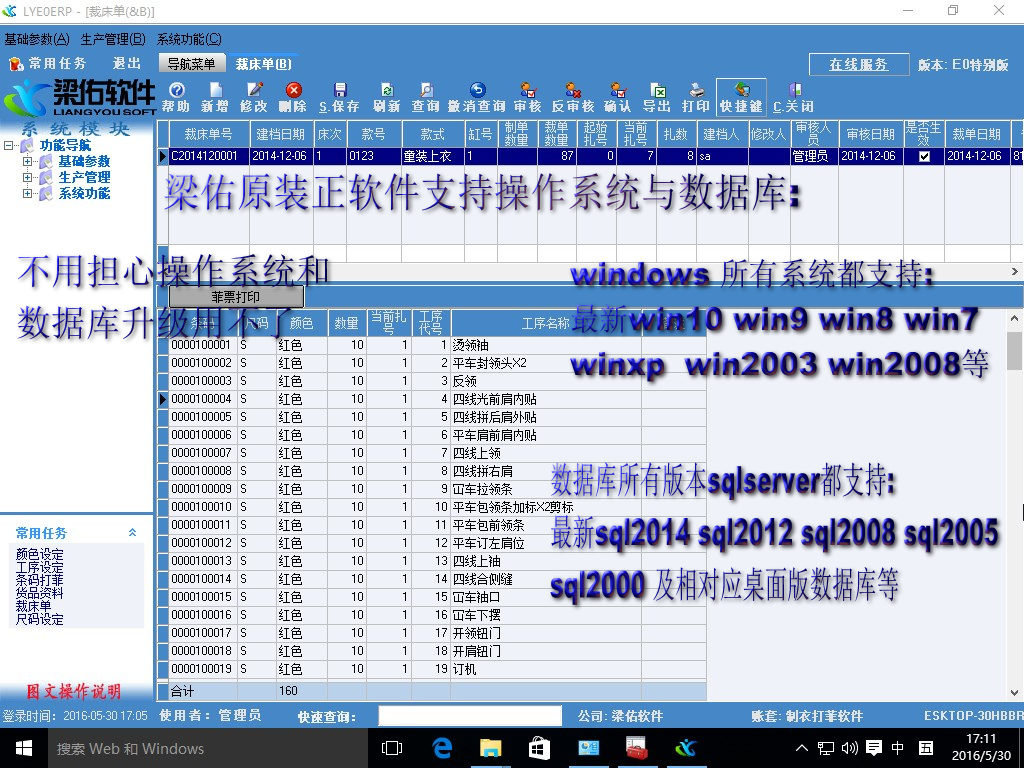
Task: Open the action center notification icon
Action: pyautogui.click(x=873, y=748)
